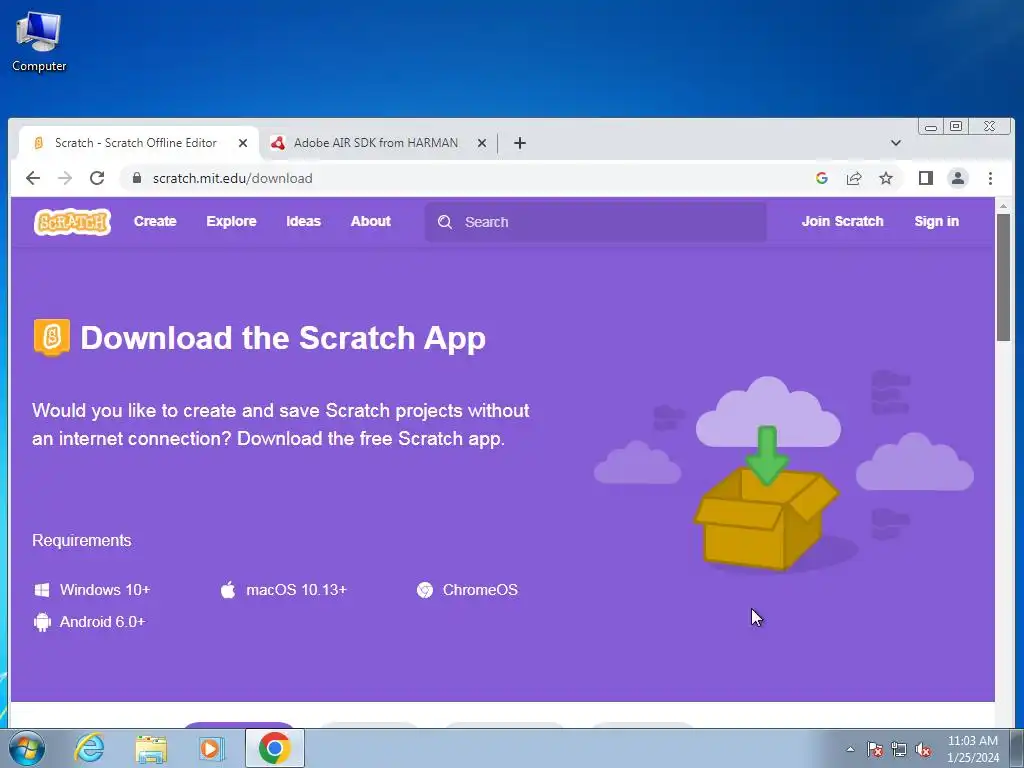Click the taskbar clock showing 11:03 AM
This screenshot has width=1024, height=768.
click(x=973, y=749)
